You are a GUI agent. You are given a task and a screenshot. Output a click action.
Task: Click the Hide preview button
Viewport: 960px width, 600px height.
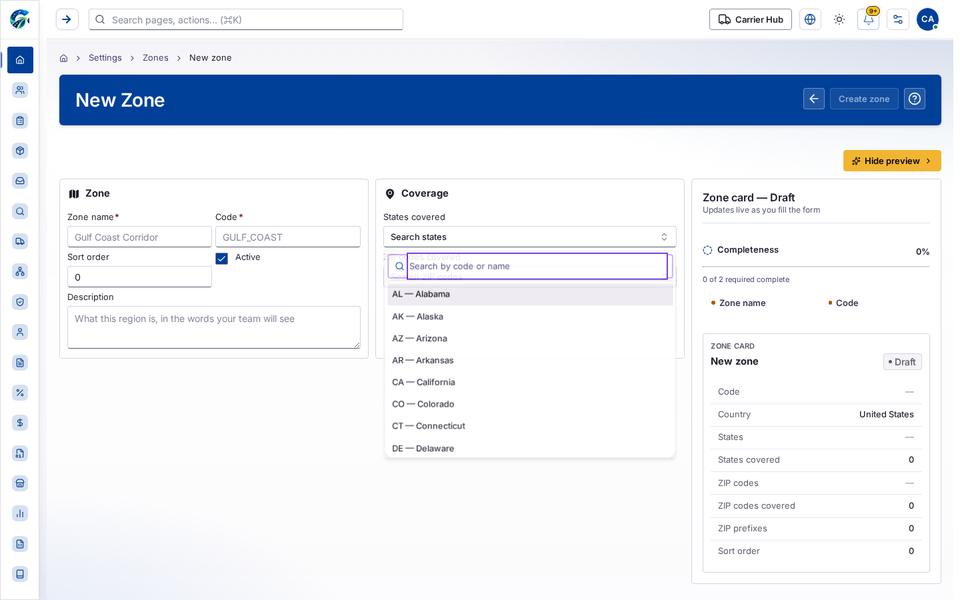click(892, 161)
